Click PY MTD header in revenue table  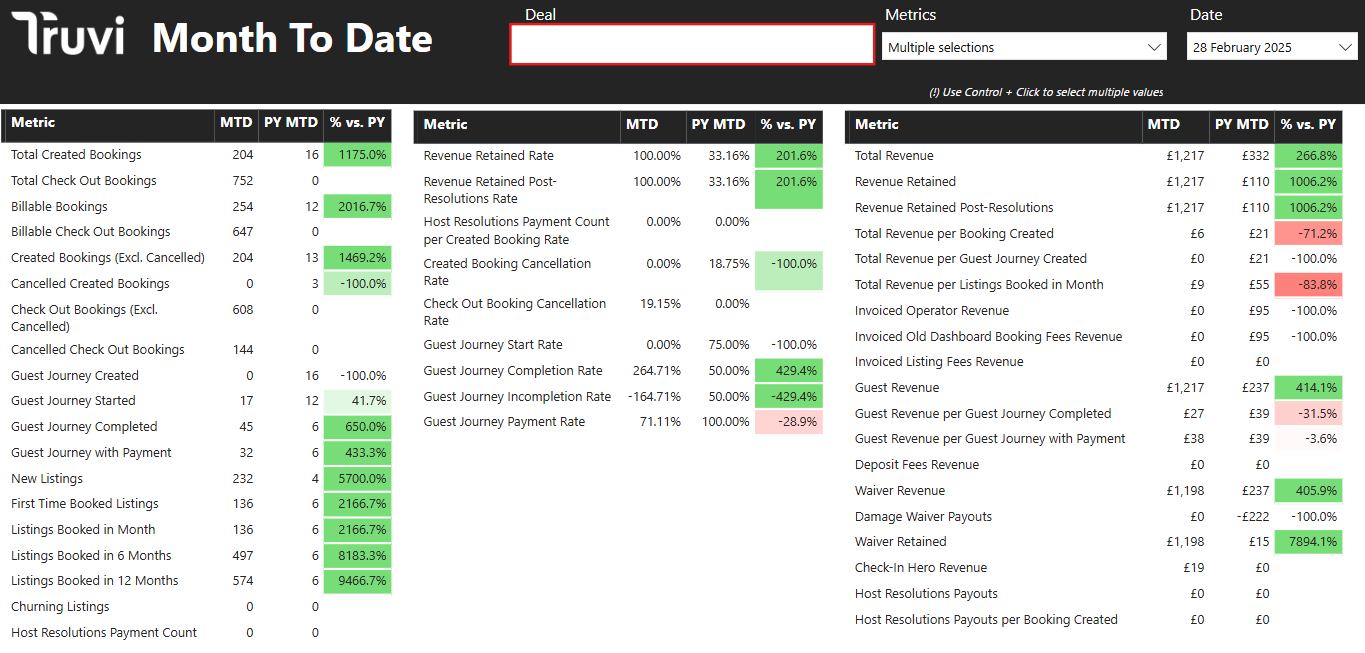click(x=1241, y=125)
